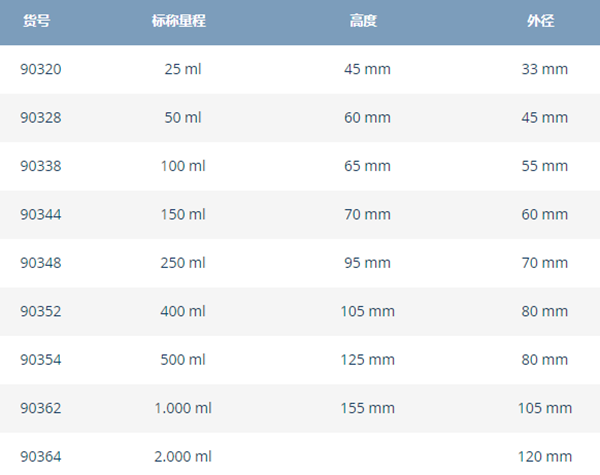Select item number 90344
The image size is (600, 475).
(x=41, y=214)
